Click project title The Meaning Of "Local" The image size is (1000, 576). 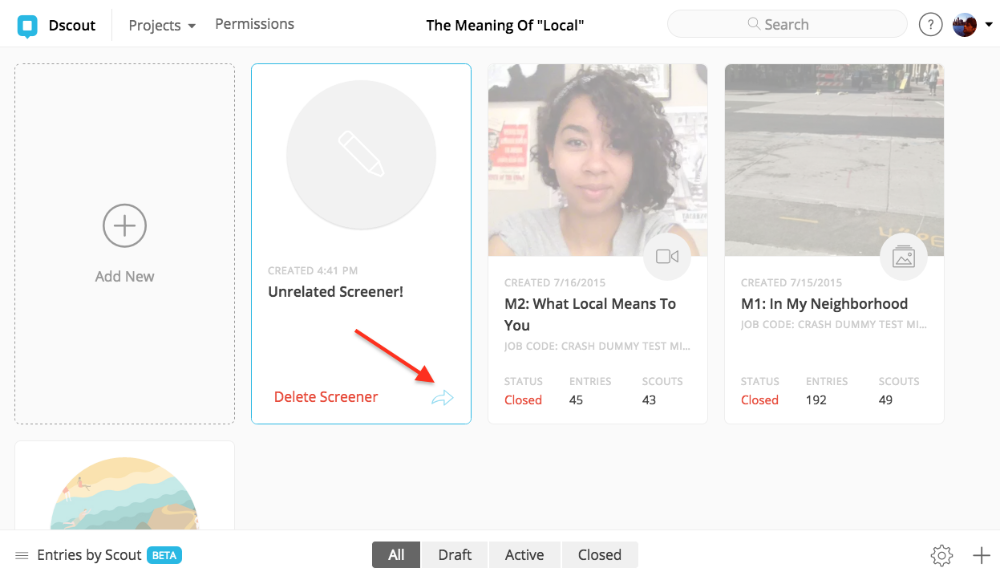click(505, 26)
